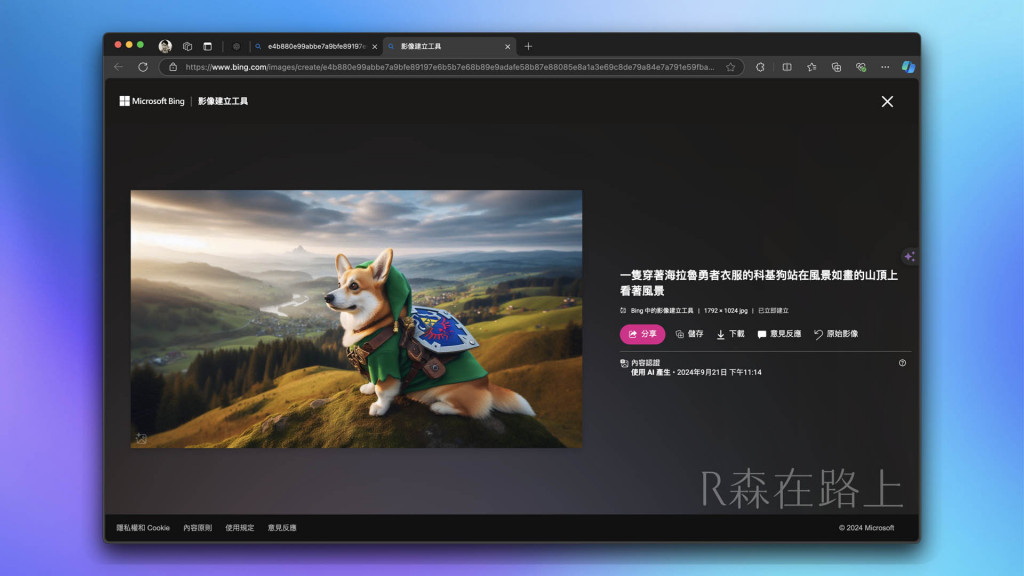The image size is (1024, 576).
Task: Click the 使用 AI 產生 timestamp text
Action: [x=696, y=372]
